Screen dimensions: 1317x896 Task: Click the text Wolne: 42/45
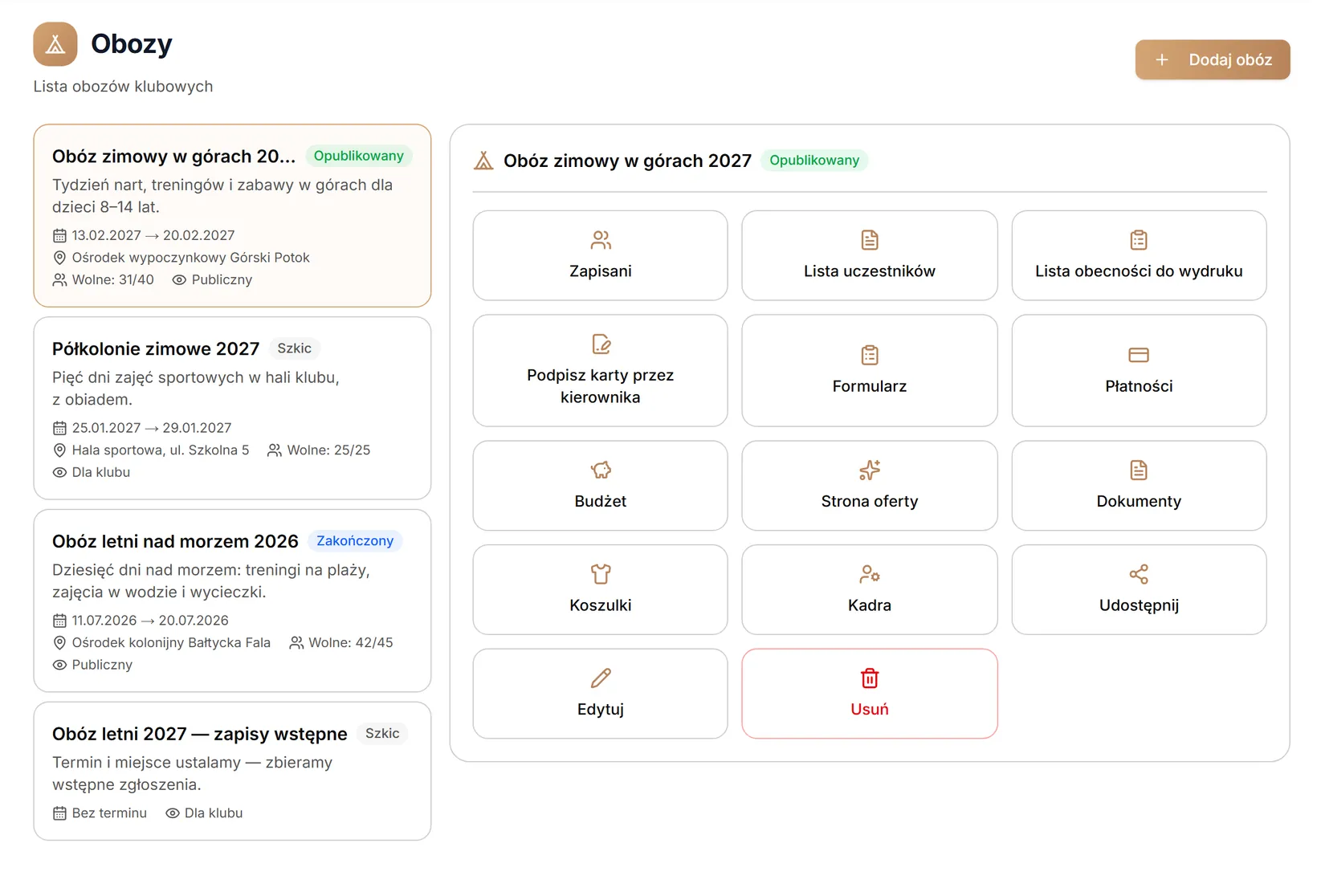[x=351, y=643]
